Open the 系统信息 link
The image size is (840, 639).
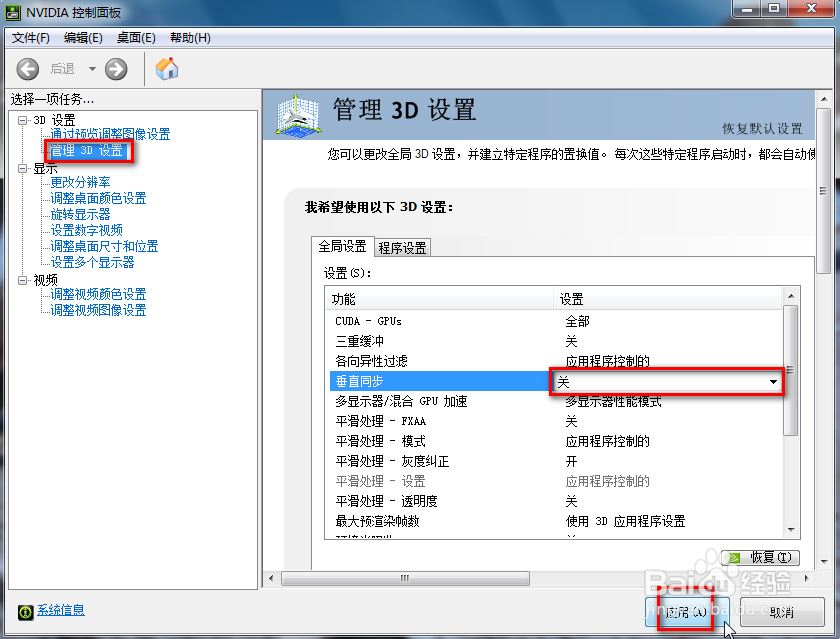[x=61, y=610]
